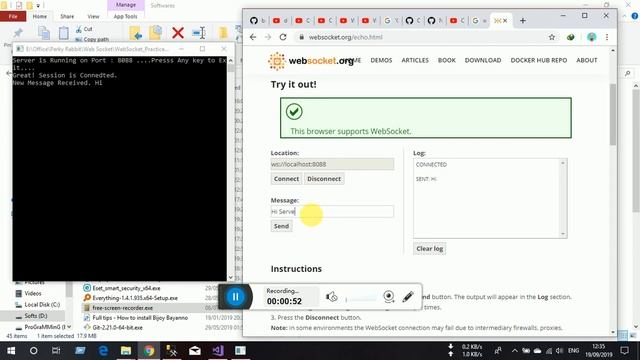Bookmark this page with the star icon
640x360 pixels.
(x=552, y=37)
